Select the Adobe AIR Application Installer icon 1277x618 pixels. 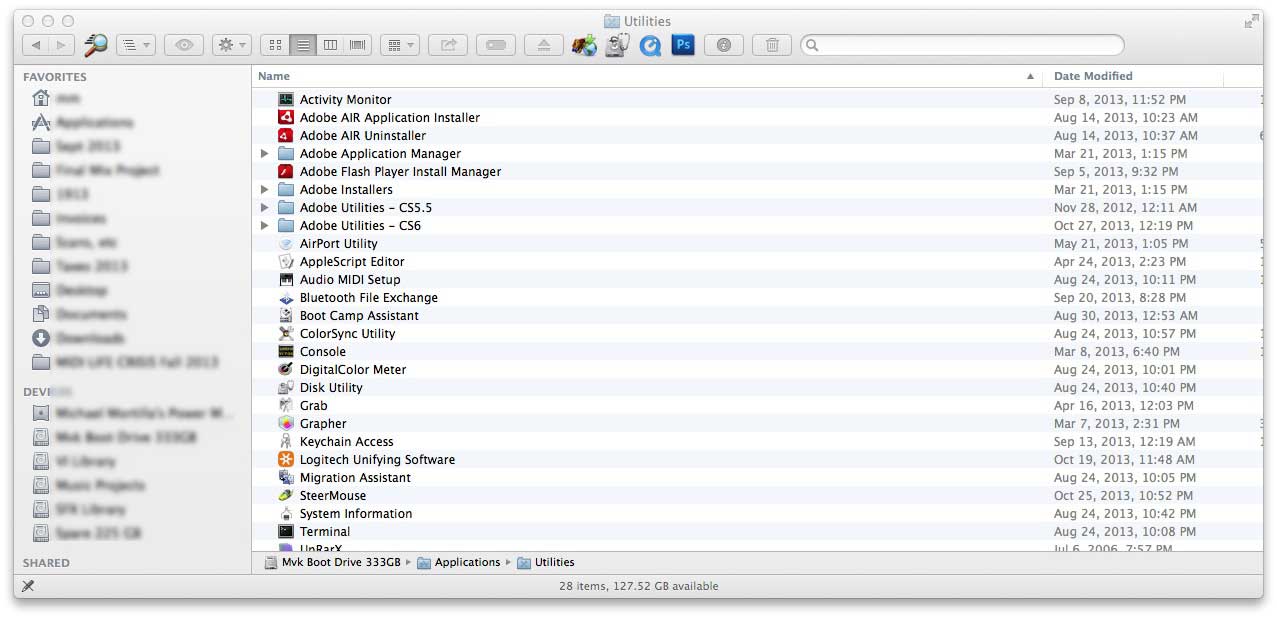pyautogui.click(x=286, y=118)
